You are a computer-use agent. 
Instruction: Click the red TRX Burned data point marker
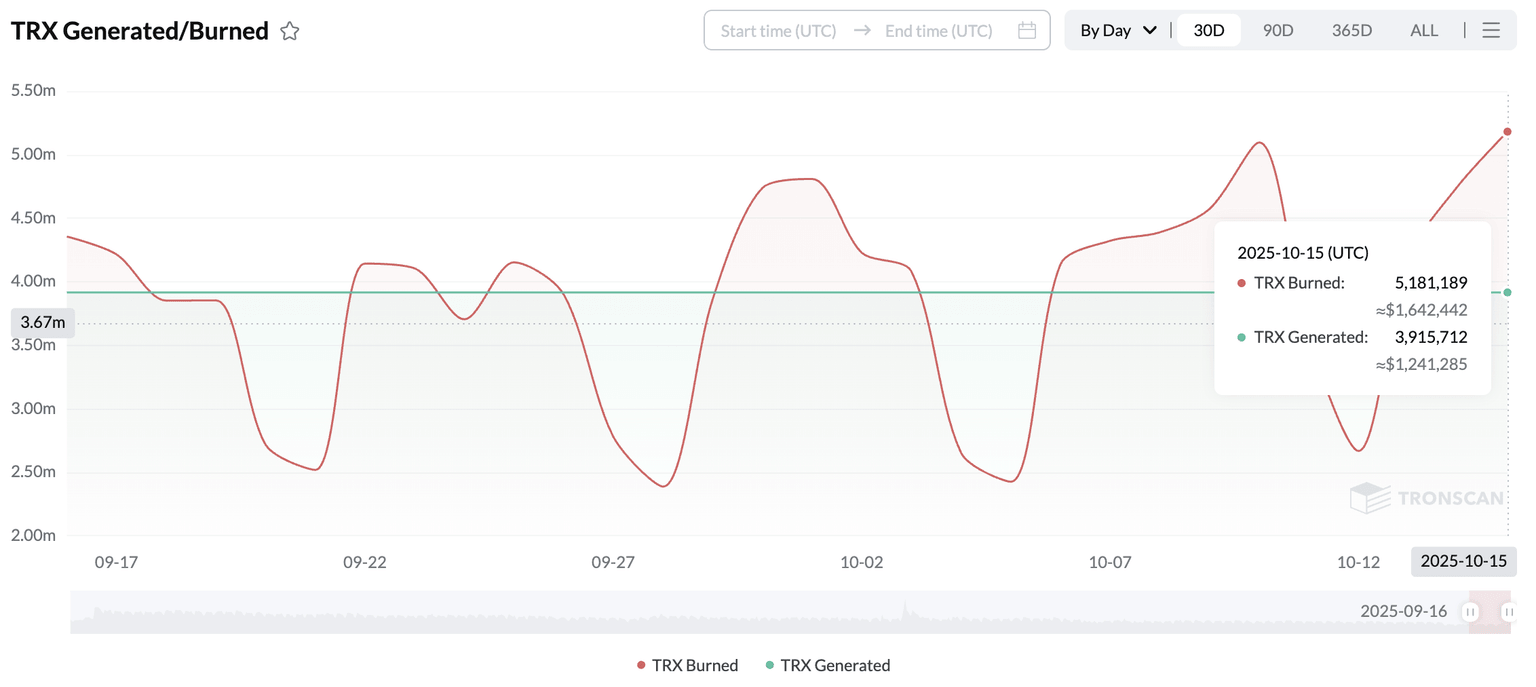(x=1507, y=132)
